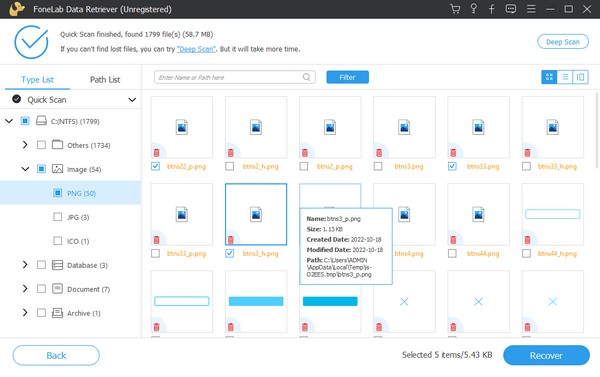Click the Document category icon
The image size is (600, 377).
point(57,289)
